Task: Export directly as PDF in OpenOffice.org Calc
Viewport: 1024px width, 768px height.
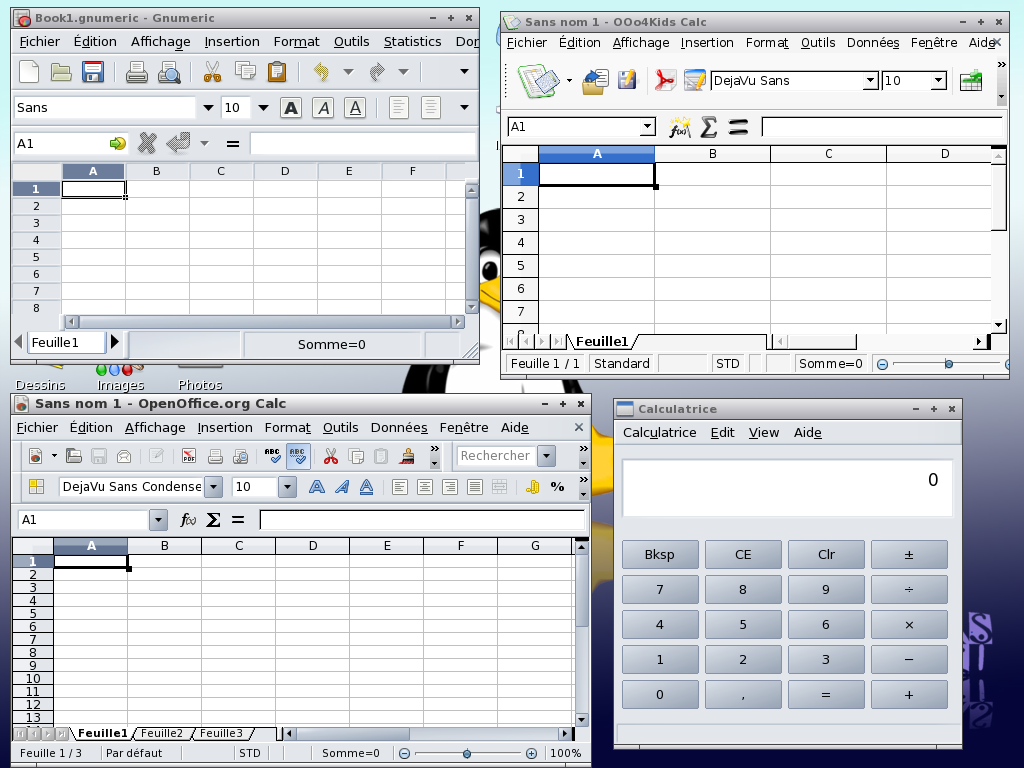Action: (x=189, y=456)
